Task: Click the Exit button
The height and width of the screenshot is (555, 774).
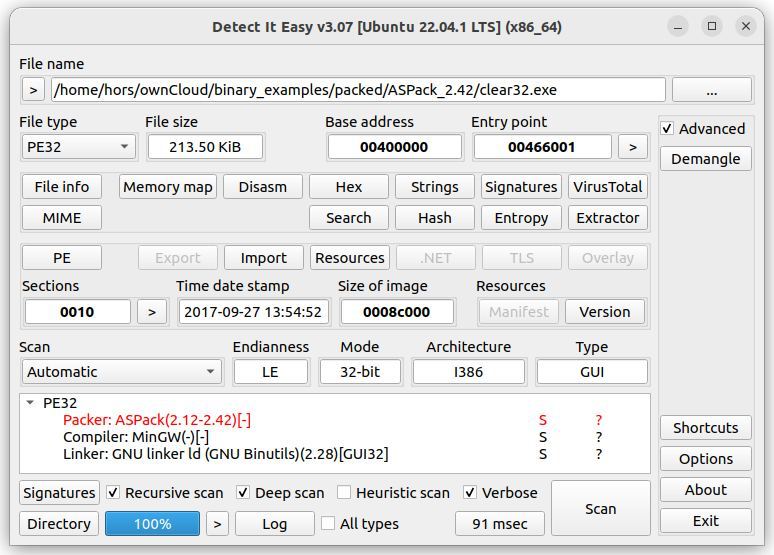Action: point(705,521)
